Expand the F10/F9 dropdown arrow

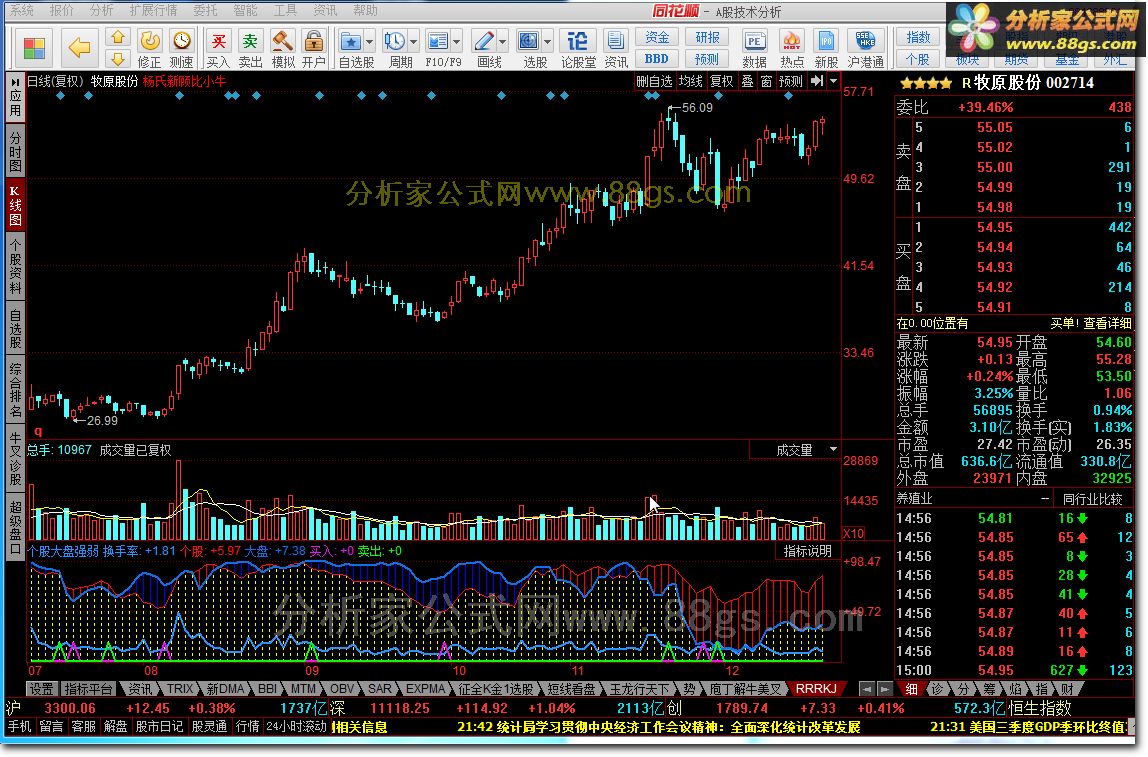(456, 42)
